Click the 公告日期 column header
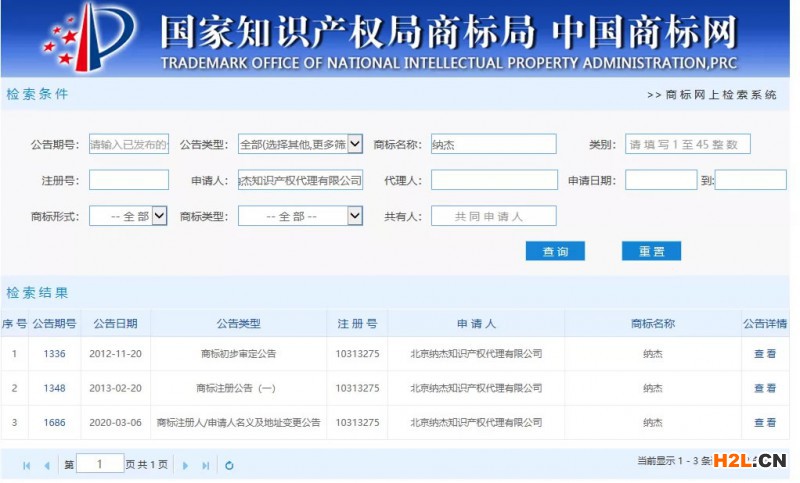The width and height of the screenshot is (800, 483). click(x=115, y=323)
